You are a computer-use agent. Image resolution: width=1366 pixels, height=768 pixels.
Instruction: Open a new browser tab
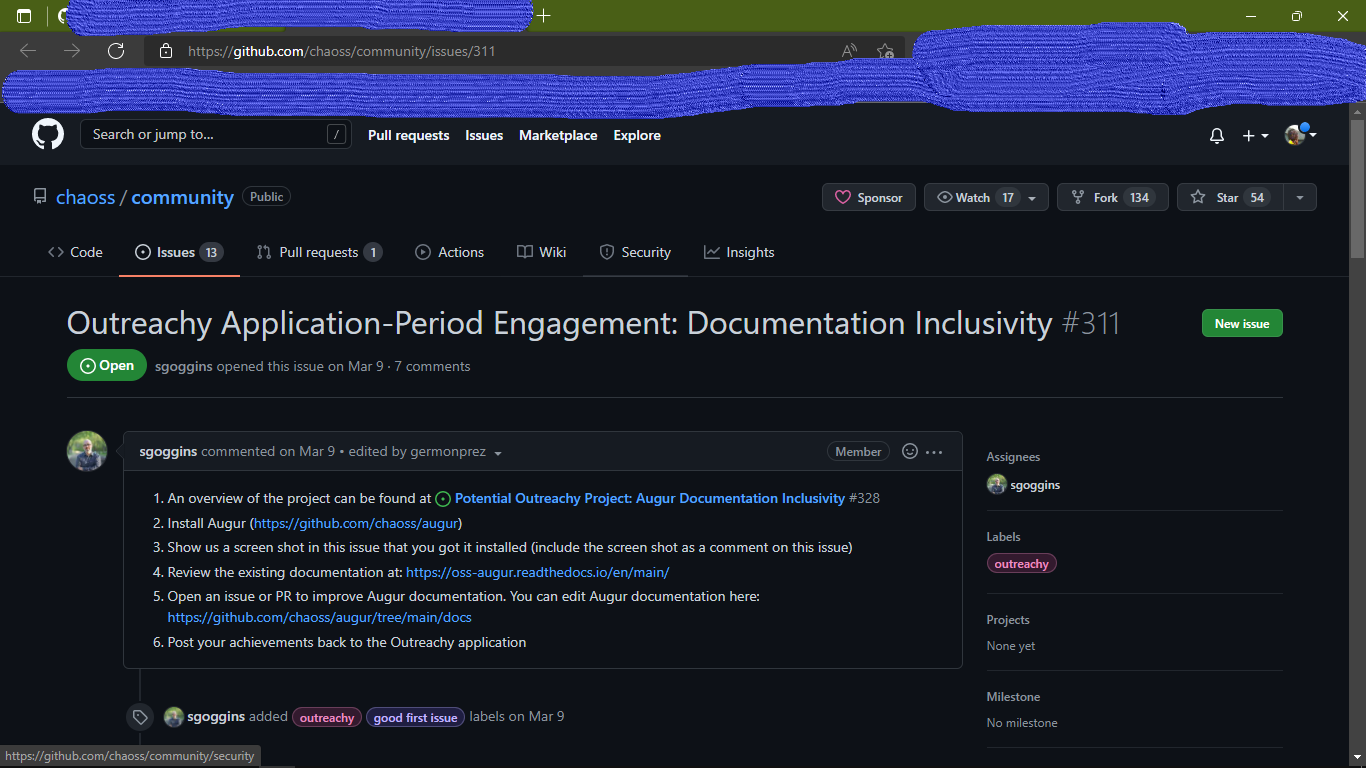544,16
